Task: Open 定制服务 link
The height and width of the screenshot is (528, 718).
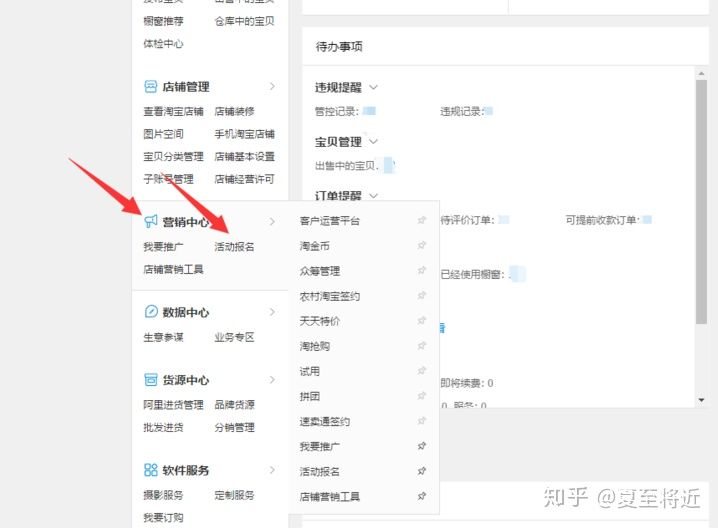Action: click(234, 495)
